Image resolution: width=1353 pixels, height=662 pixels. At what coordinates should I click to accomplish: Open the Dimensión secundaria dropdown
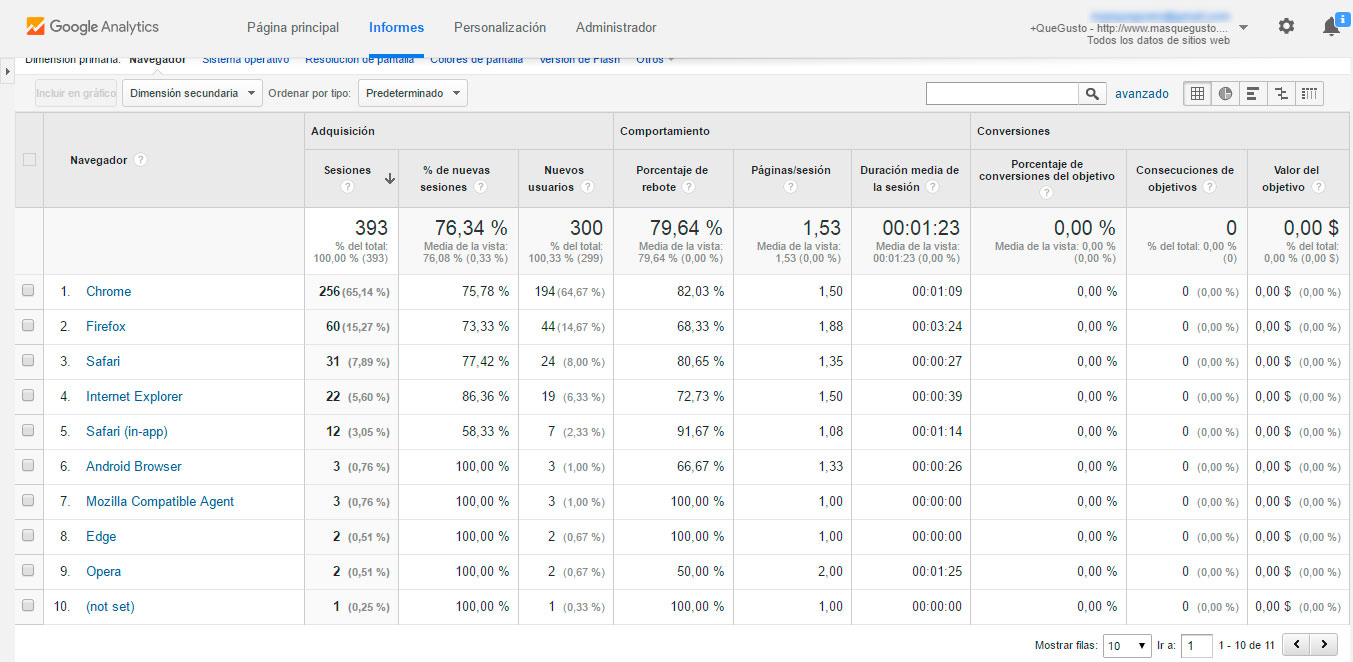tap(192, 93)
